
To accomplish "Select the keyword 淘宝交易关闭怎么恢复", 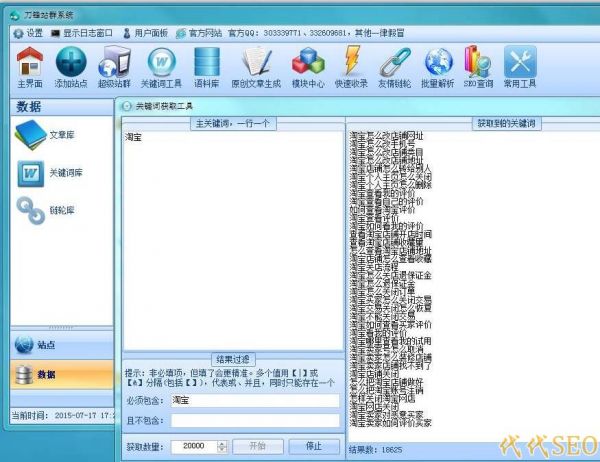I will pos(391,308).
